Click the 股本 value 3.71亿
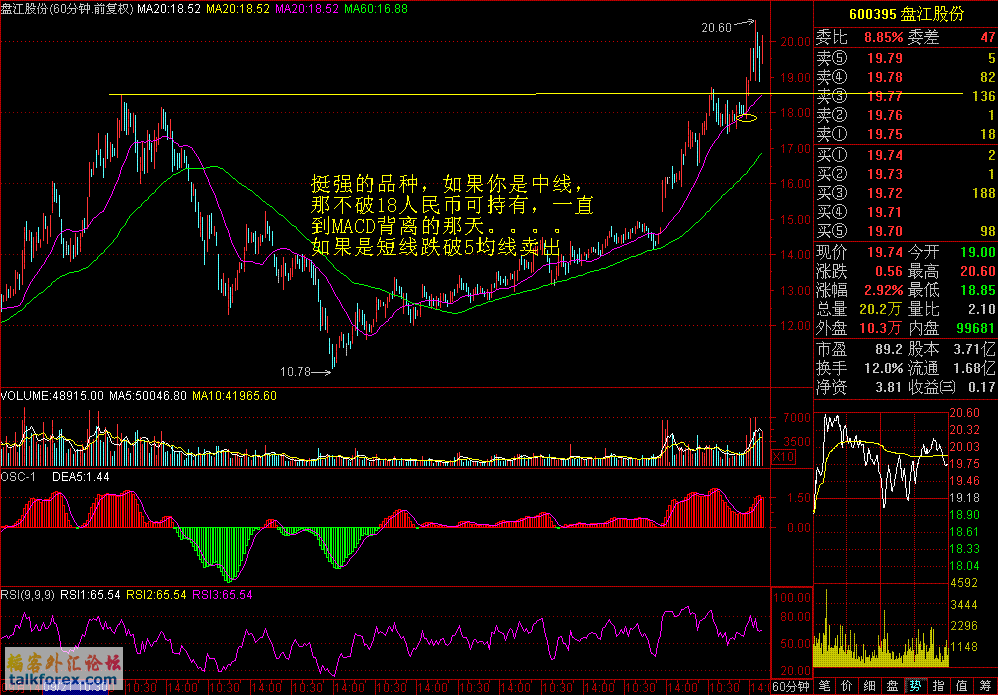 pyautogui.click(x=974, y=350)
